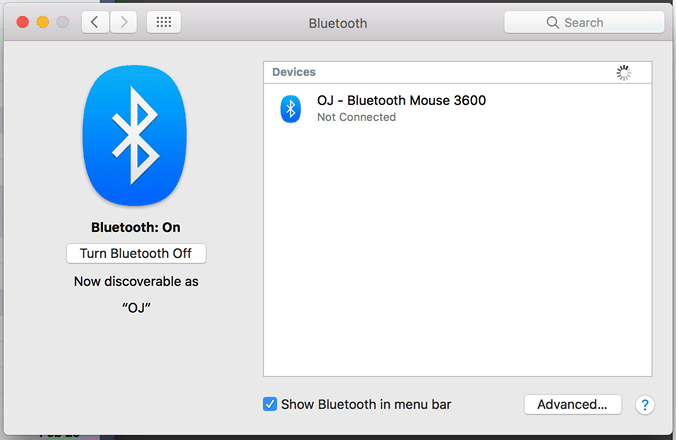
Task: Open help with the question mark button
Action: 645,405
